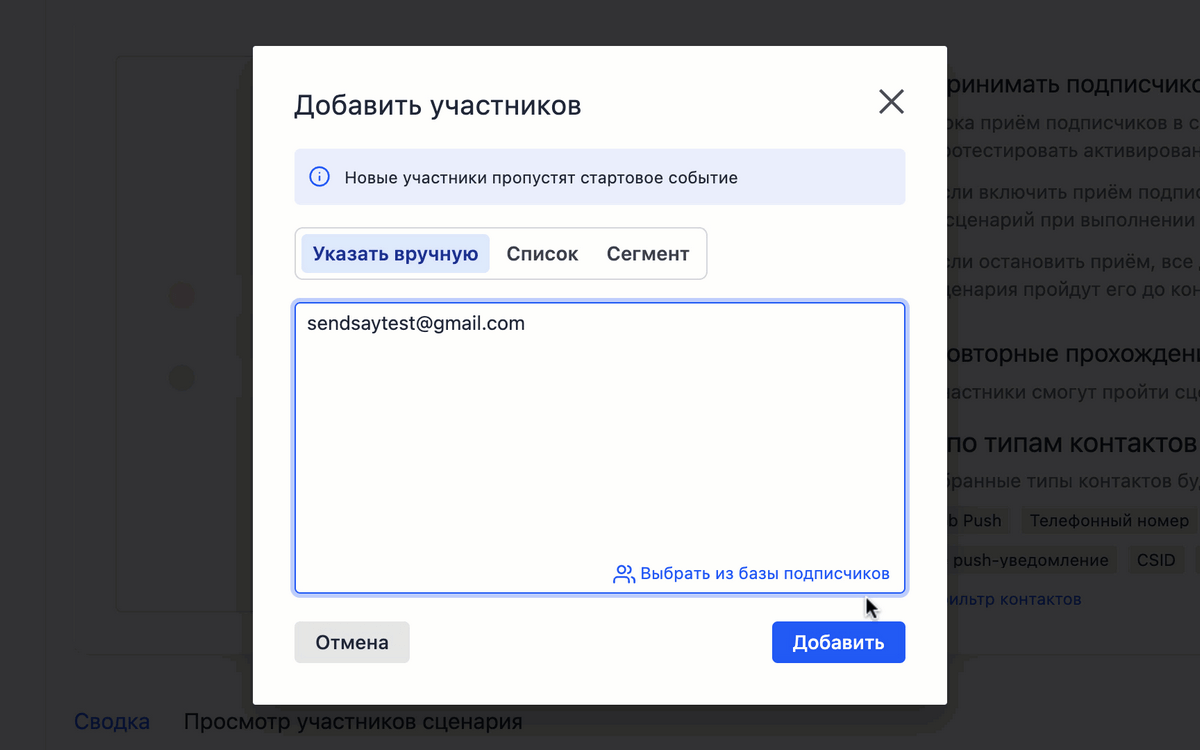Switch to the Список tab

point(542,254)
